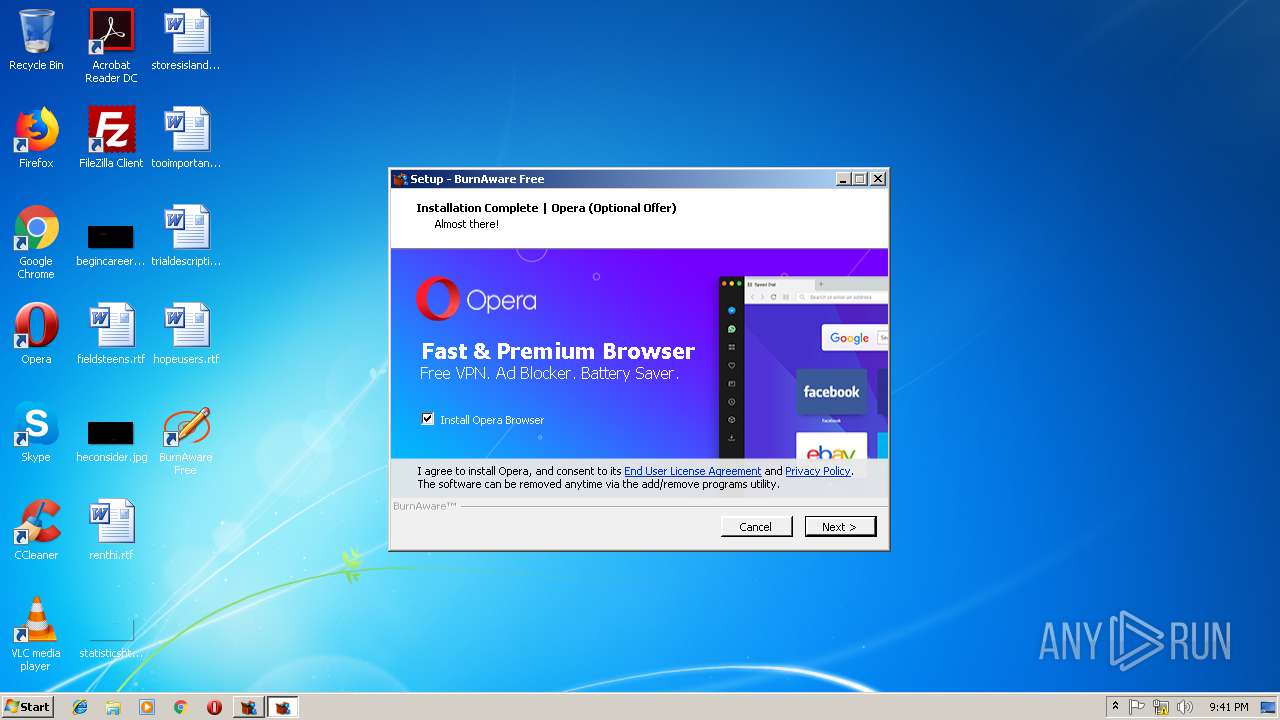Screen dimensions: 1280x720
Task: Select the Firefox desktop shortcut
Action: (x=36, y=138)
